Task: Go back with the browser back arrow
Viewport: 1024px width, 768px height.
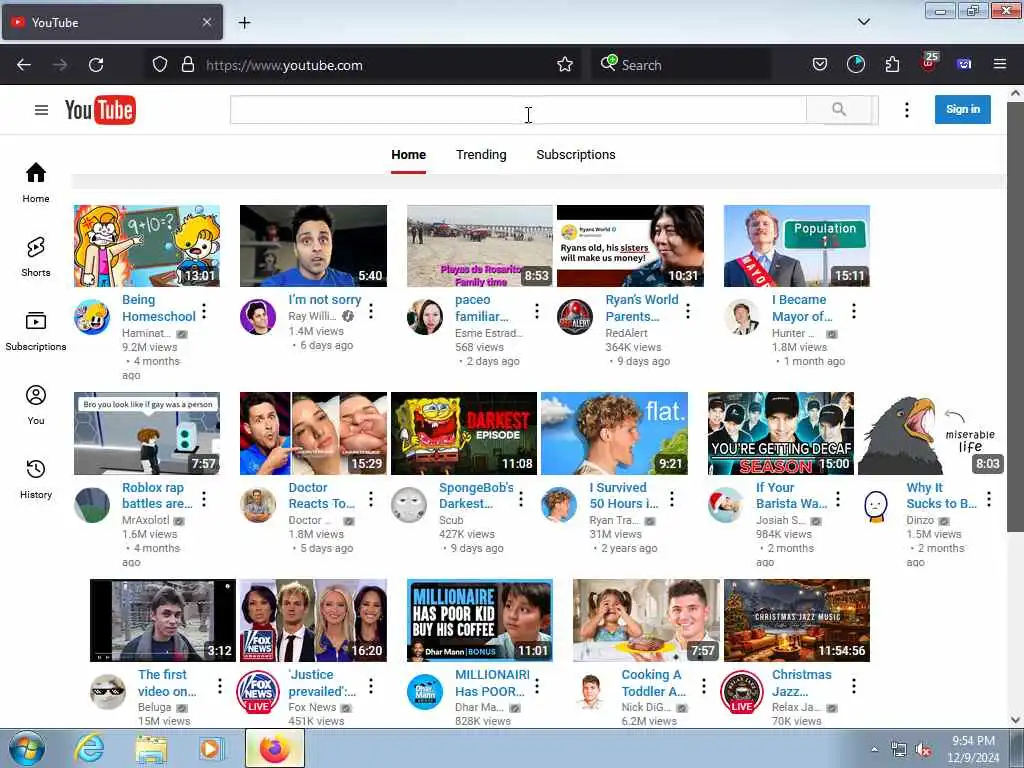Action: [x=24, y=65]
